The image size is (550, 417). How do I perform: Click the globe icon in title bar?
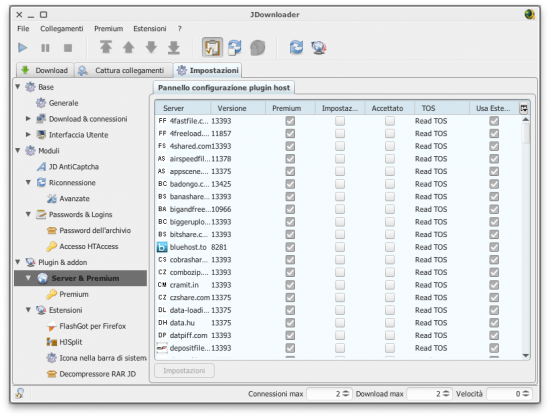pos(529,14)
